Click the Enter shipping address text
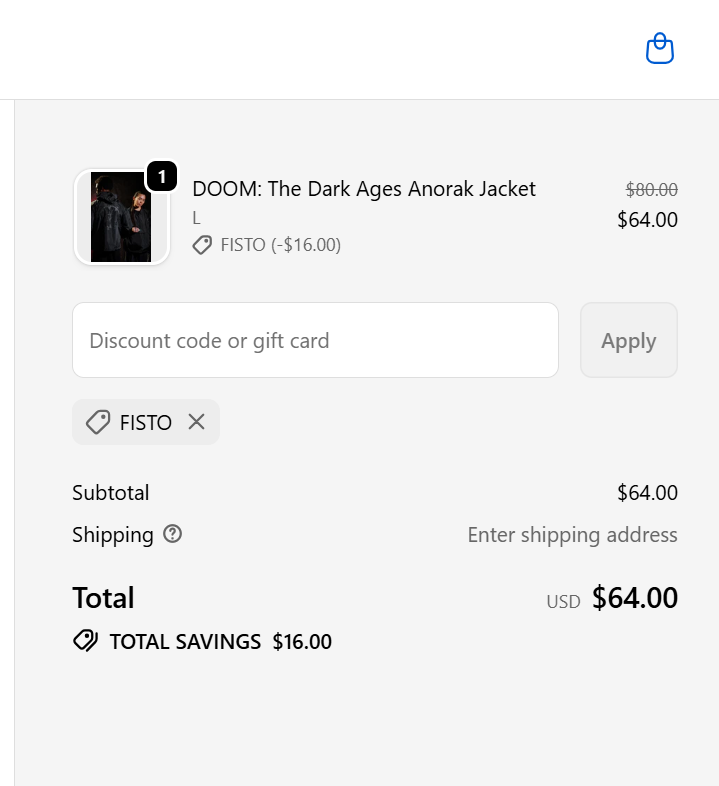The image size is (719, 786). pos(572,535)
